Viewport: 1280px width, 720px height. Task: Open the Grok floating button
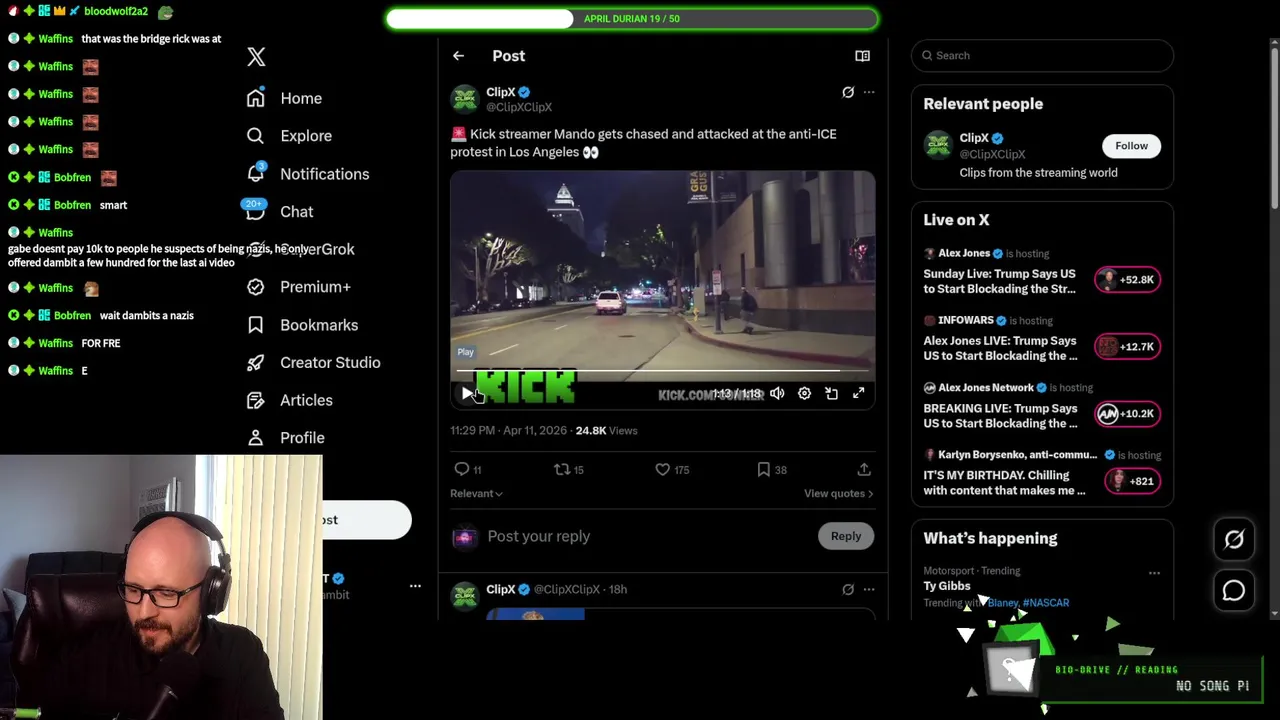click(1234, 540)
